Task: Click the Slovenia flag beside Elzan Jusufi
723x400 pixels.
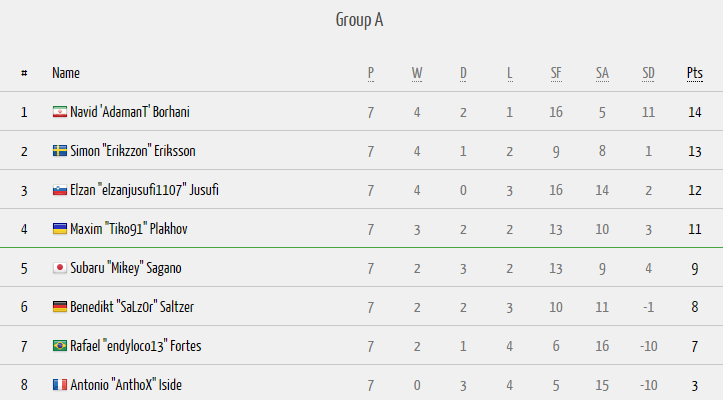Action: point(59,190)
